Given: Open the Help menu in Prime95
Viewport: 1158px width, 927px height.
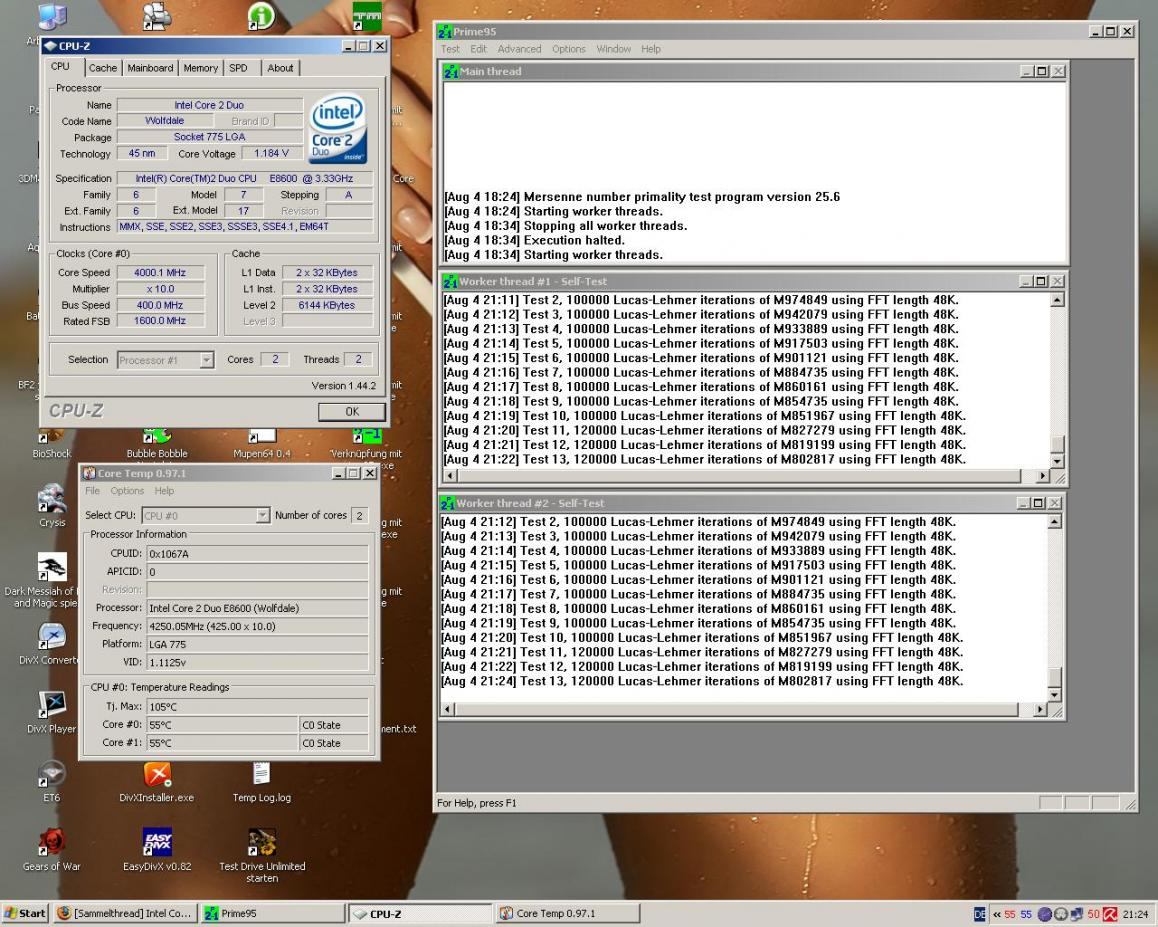Looking at the screenshot, I should click(651, 49).
